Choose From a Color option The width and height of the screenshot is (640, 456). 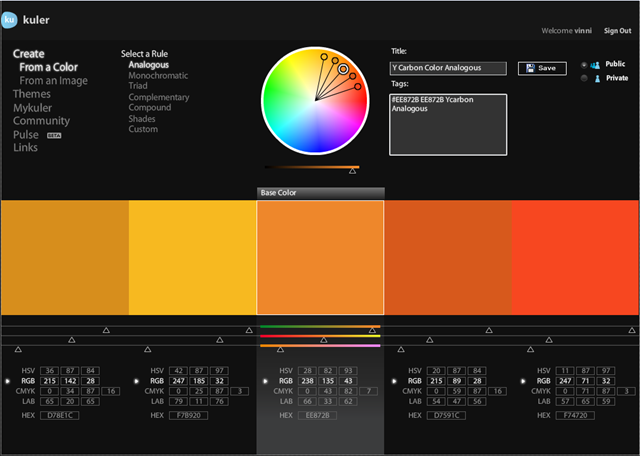49,67
